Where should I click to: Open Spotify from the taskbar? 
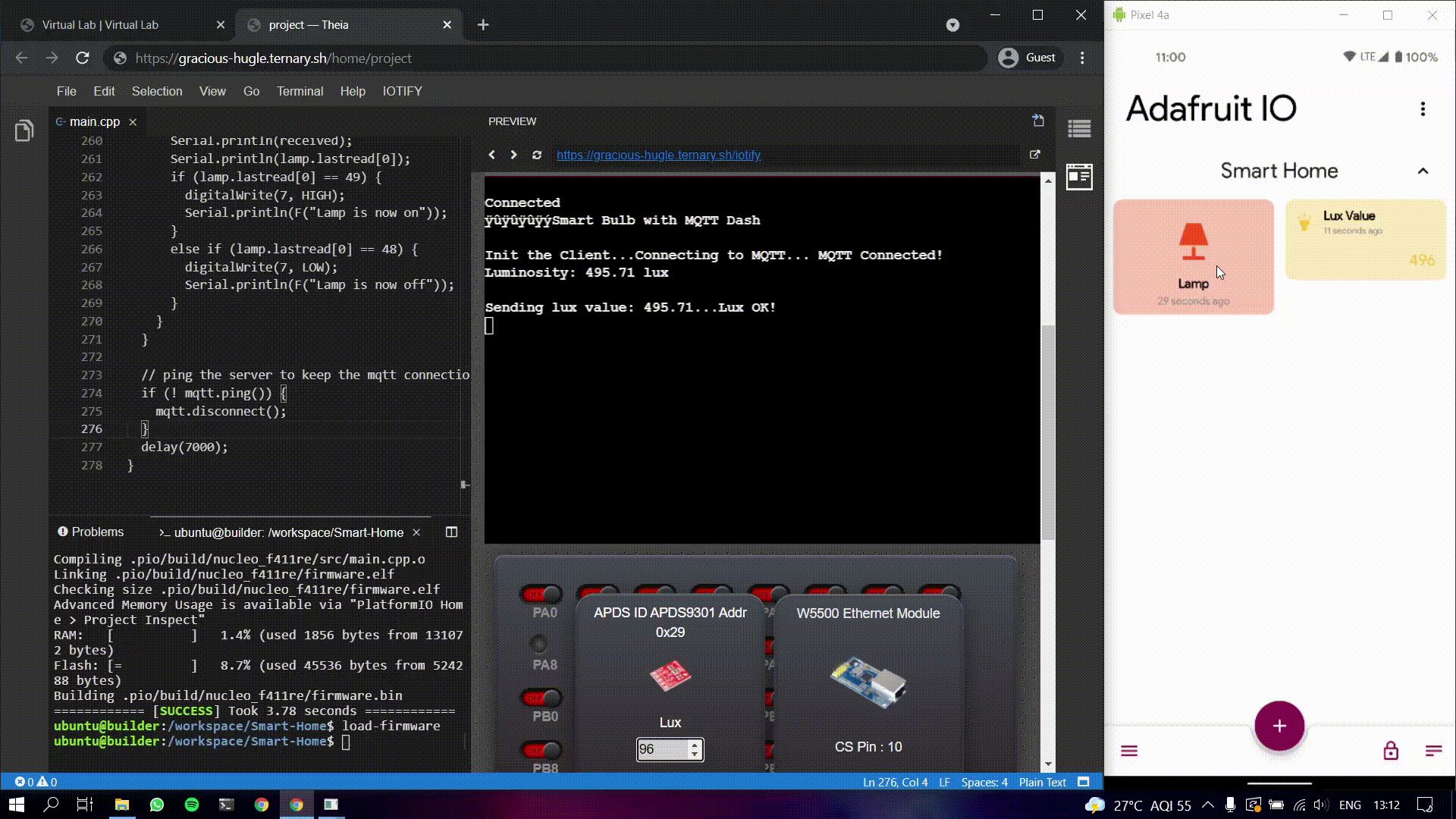point(192,805)
